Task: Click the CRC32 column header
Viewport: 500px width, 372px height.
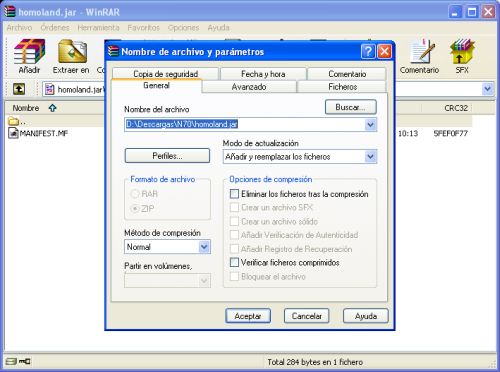Action: click(456, 108)
